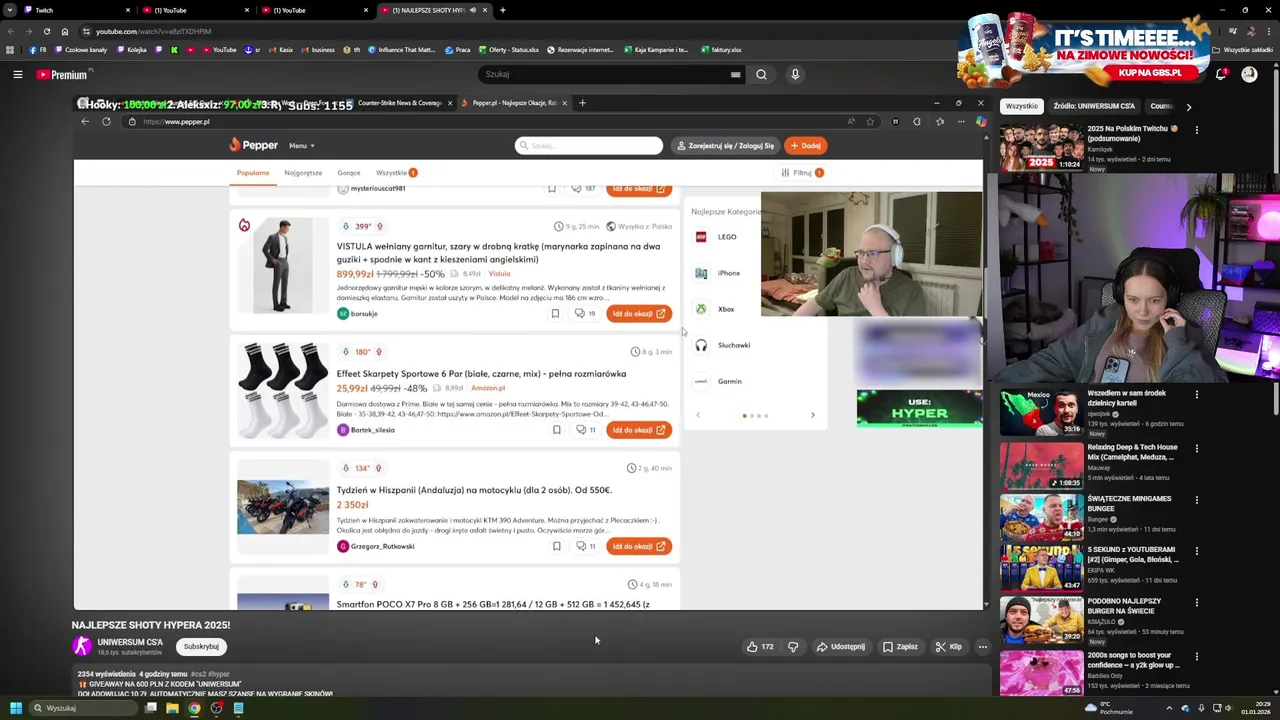
Task: Open options for 'Wszedłem w sam środek' video
Action: tap(1196, 394)
